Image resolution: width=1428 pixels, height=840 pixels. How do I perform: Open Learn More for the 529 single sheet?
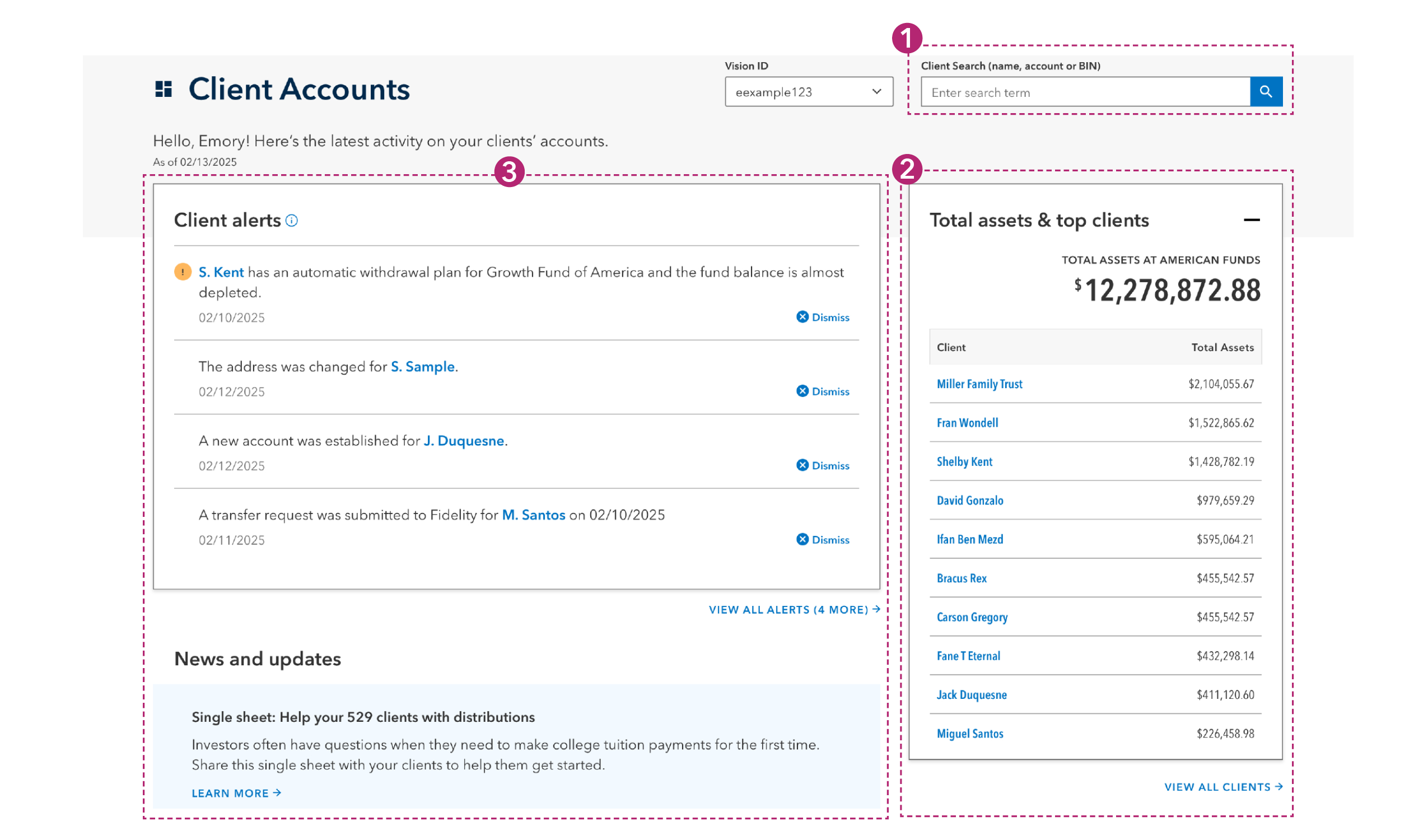pos(236,794)
